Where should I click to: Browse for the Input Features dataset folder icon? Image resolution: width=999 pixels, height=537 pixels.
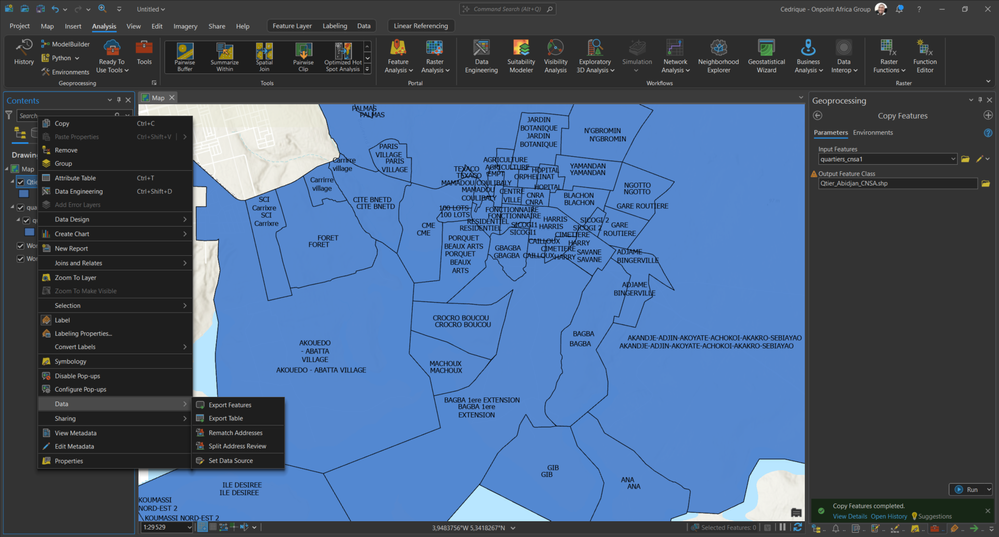coord(965,159)
